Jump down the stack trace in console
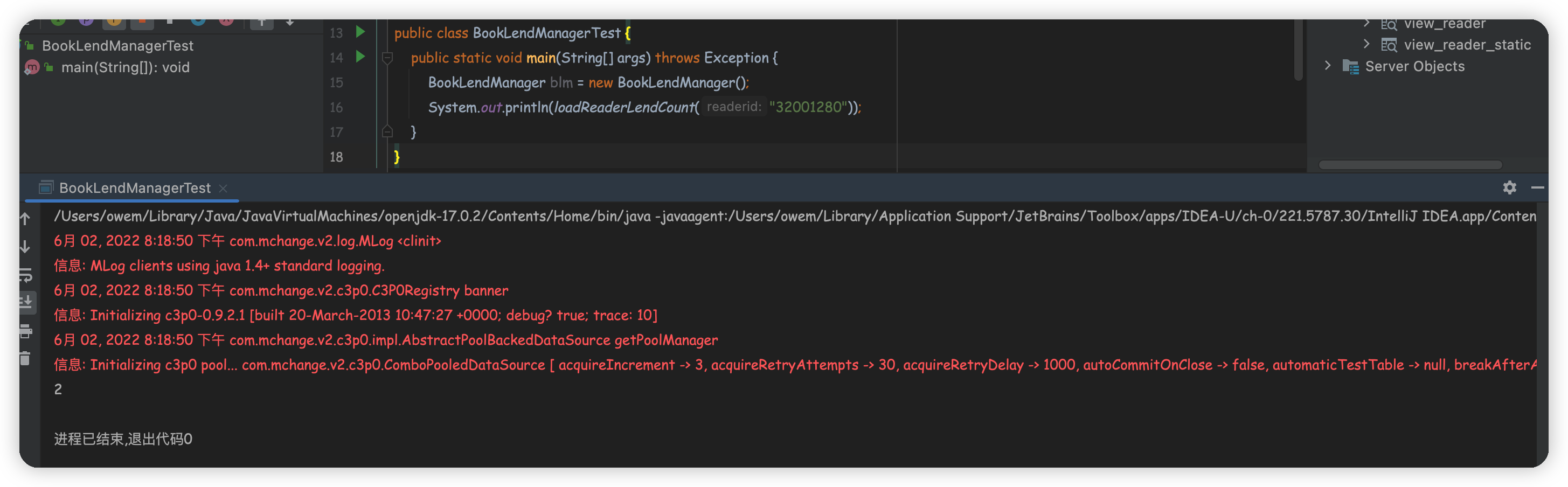Screen dimensions: 1568x487 25,247
